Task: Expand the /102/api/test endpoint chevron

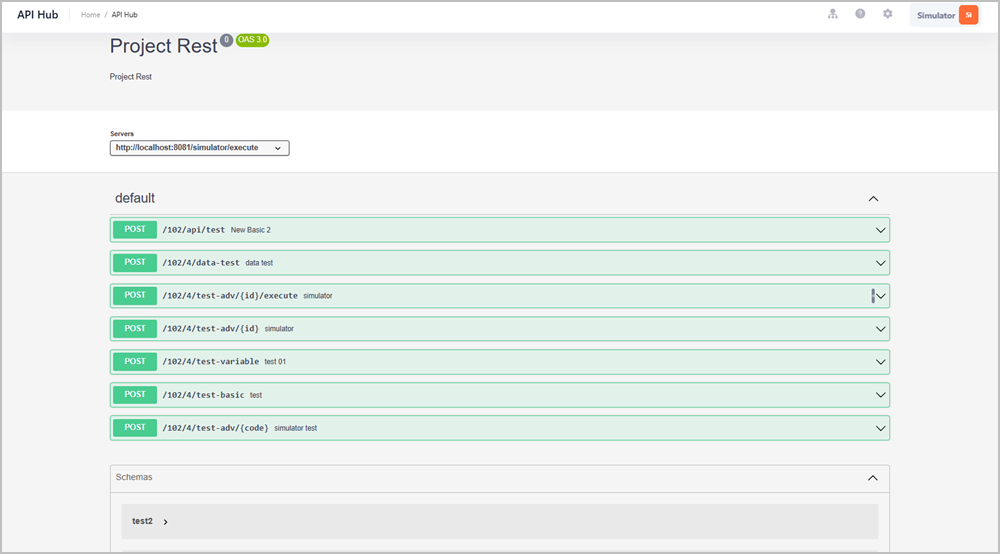Action: click(880, 230)
